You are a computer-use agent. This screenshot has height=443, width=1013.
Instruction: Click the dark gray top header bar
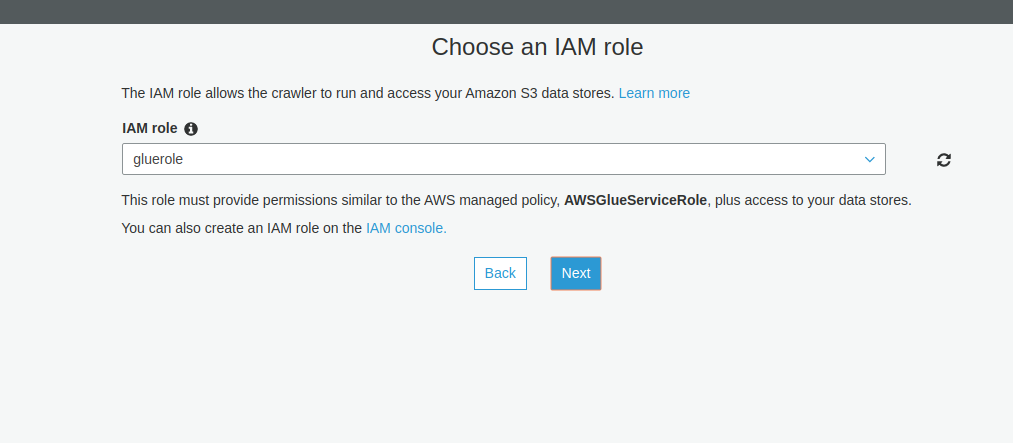pyautogui.click(x=506, y=12)
